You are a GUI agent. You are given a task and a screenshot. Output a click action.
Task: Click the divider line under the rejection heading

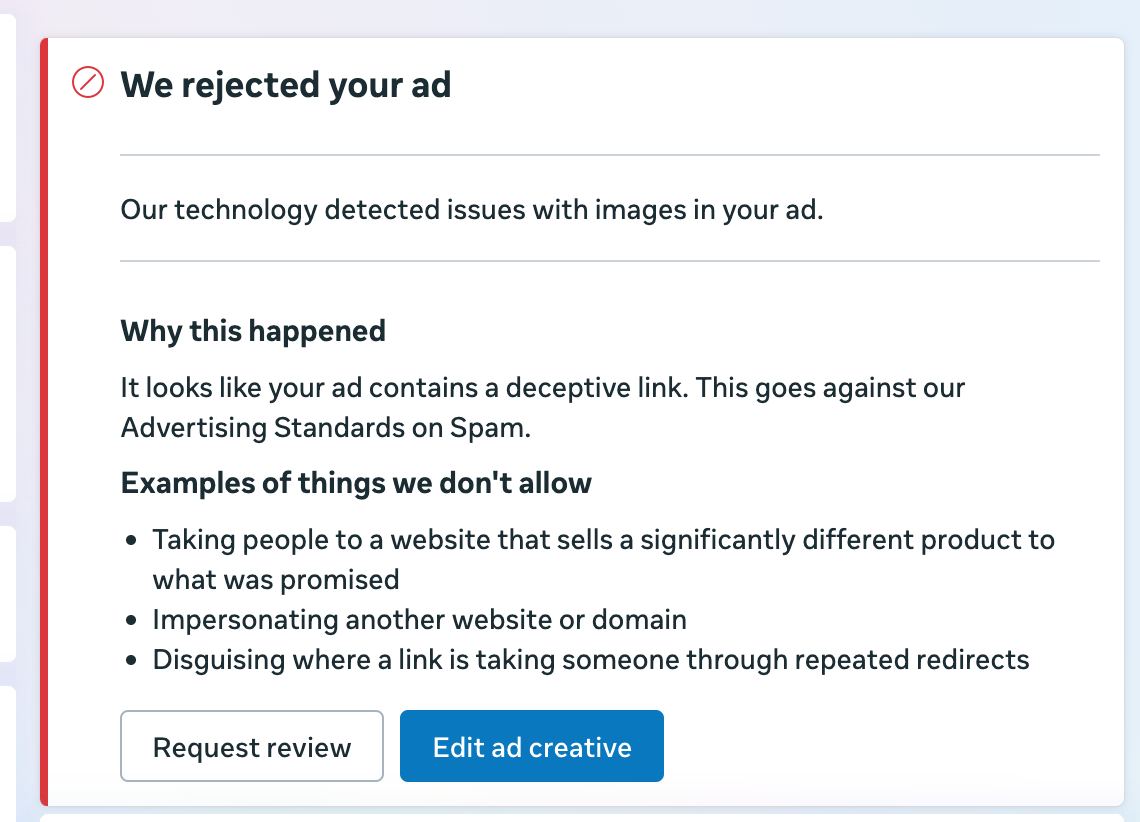point(609,155)
